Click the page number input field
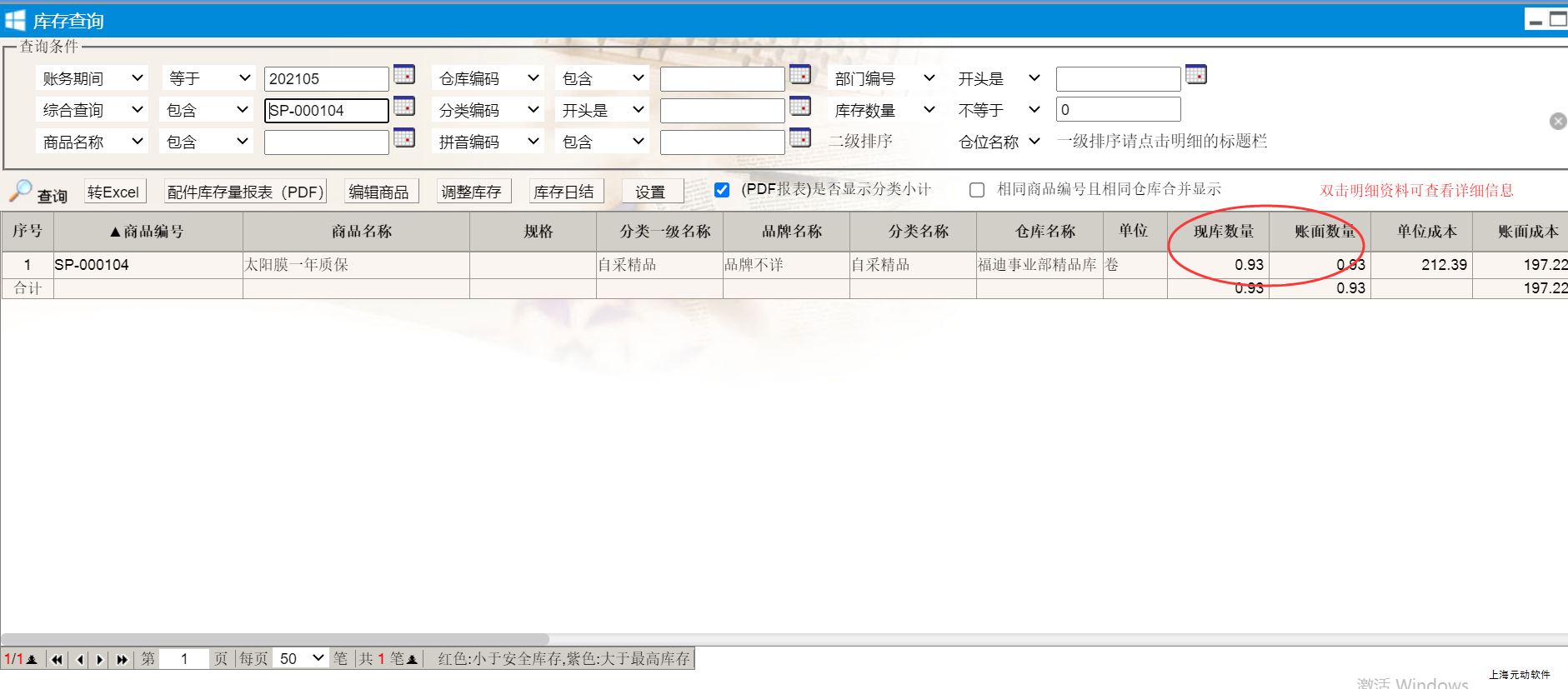Viewport: 1568px width, 689px height. tap(184, 658)
